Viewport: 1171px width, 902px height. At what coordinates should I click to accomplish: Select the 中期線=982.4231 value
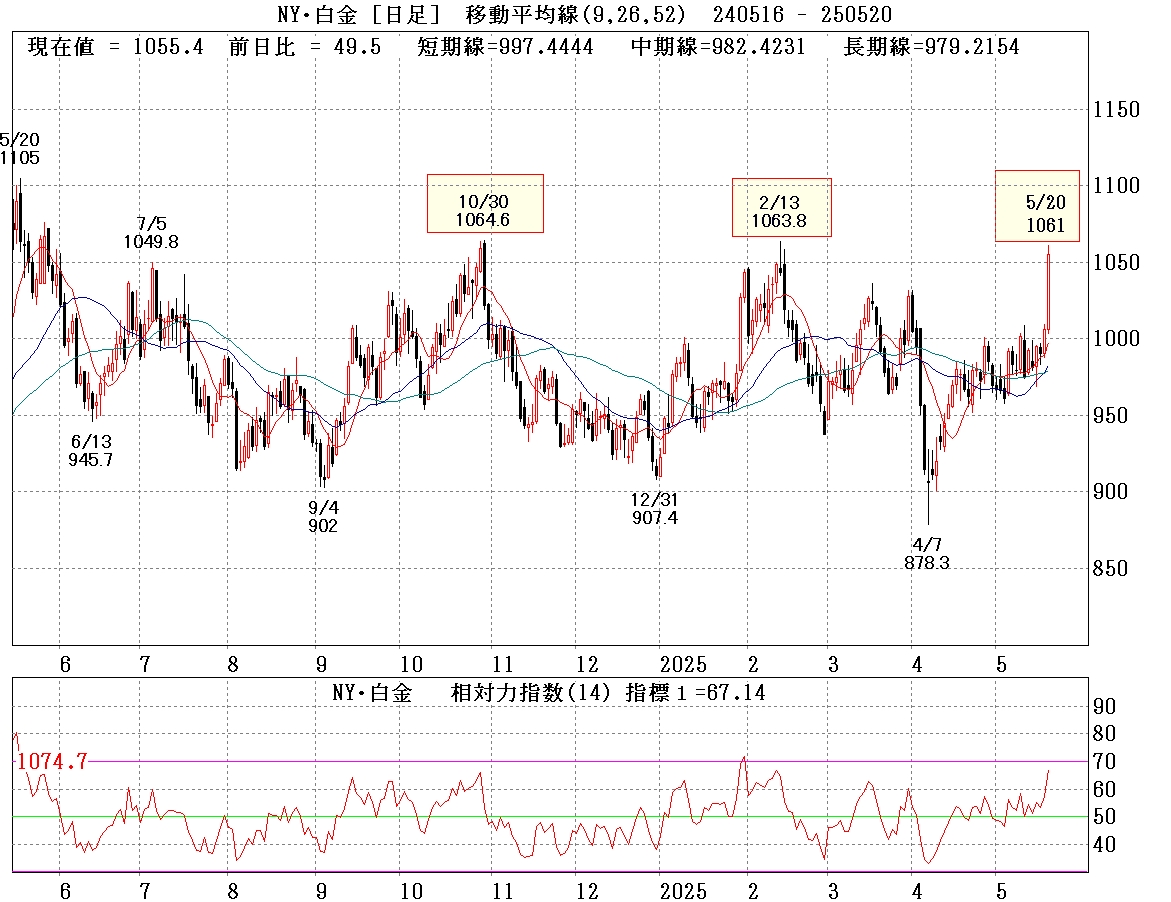point(718,47)
